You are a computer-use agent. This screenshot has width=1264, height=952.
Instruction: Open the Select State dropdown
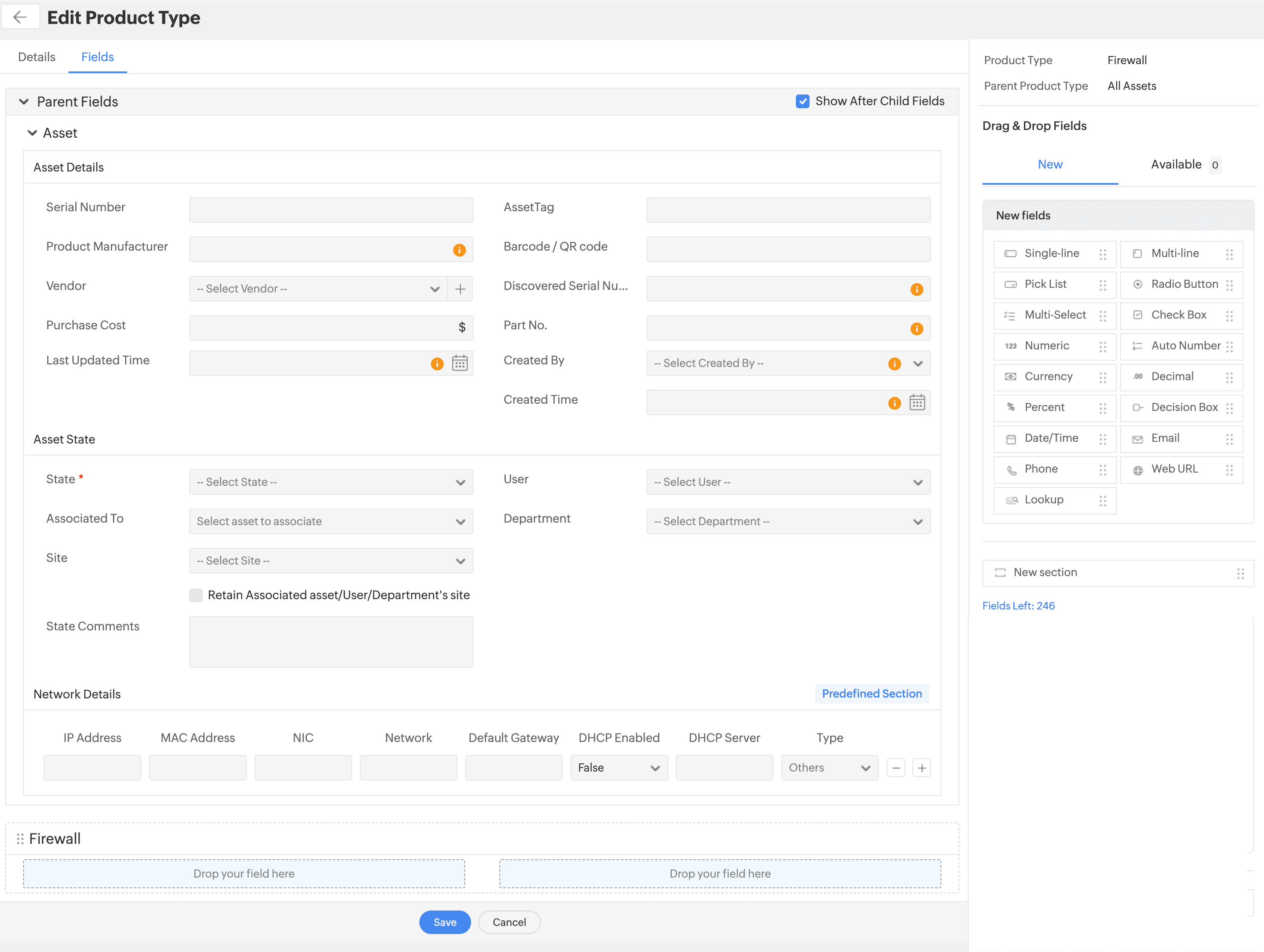pos(331,482)
